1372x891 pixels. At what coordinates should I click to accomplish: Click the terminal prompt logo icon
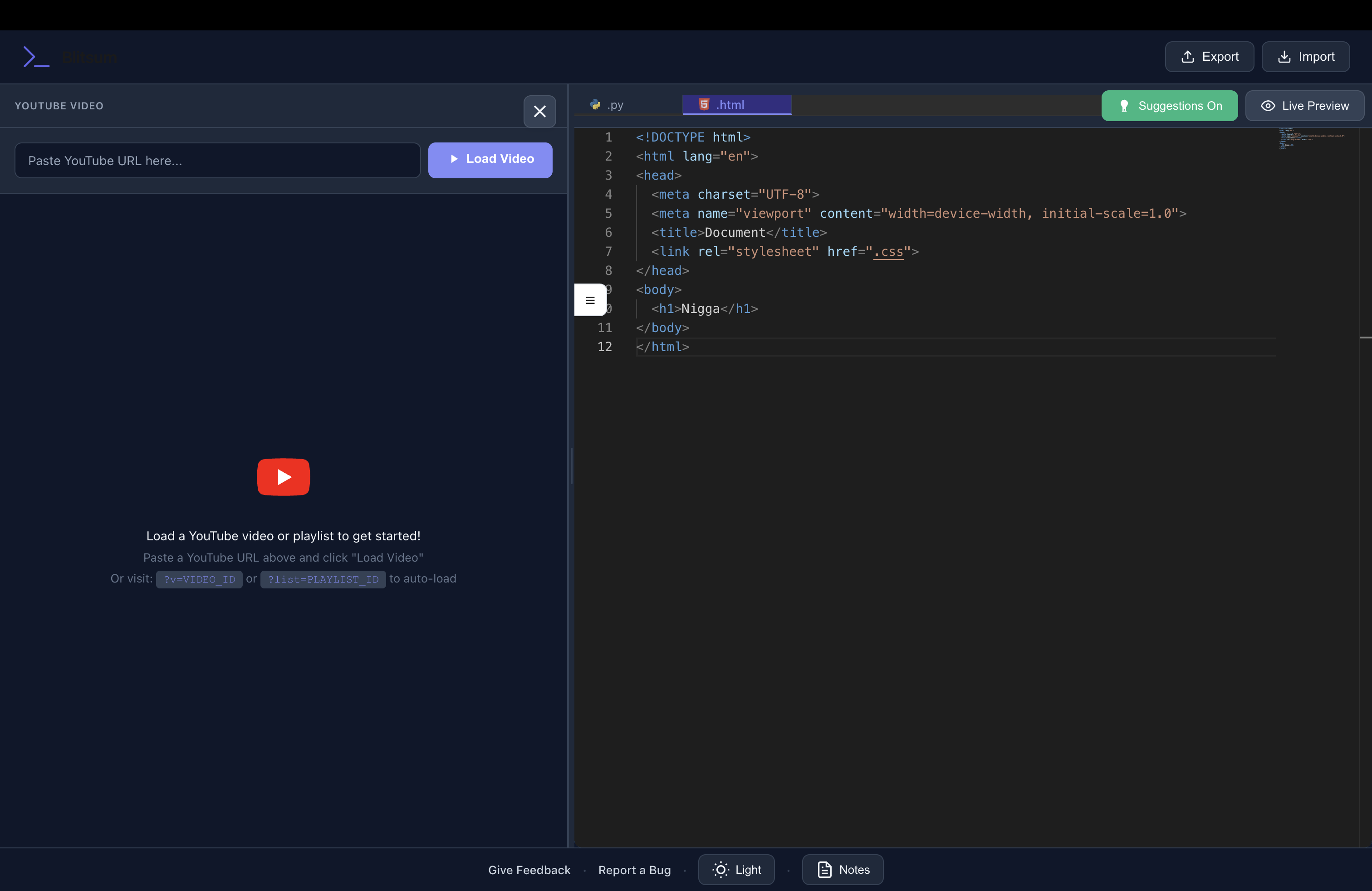36,57
